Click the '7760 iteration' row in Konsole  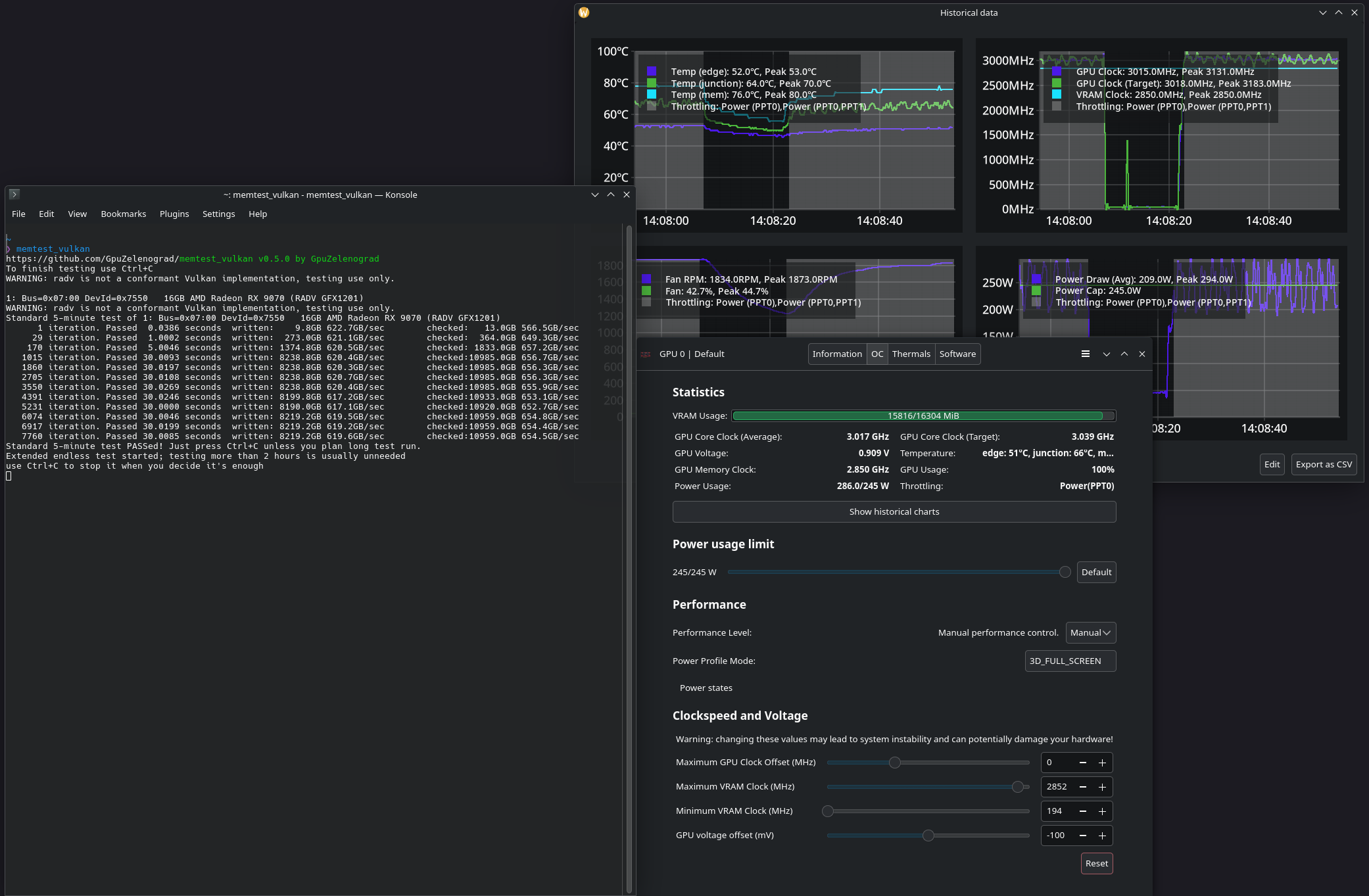(293, 436)
